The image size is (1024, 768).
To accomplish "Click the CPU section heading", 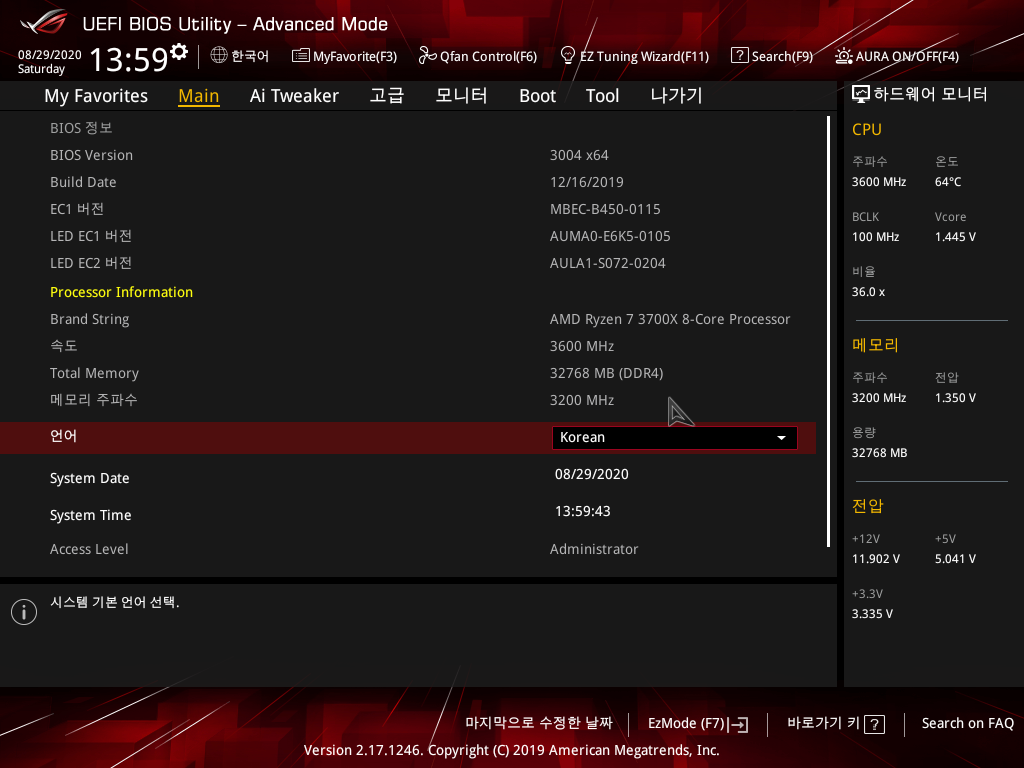I will click(867, 129).
